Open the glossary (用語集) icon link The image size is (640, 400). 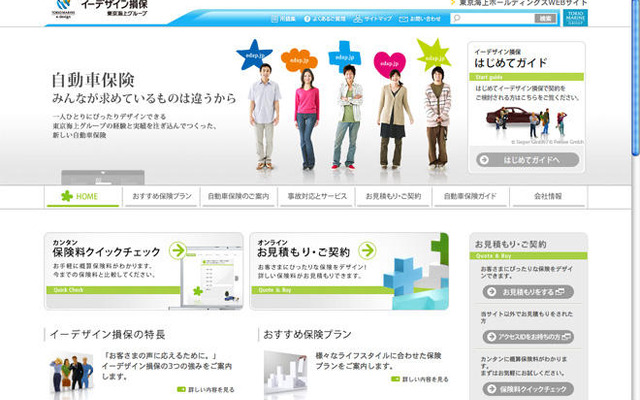[283, 19]
